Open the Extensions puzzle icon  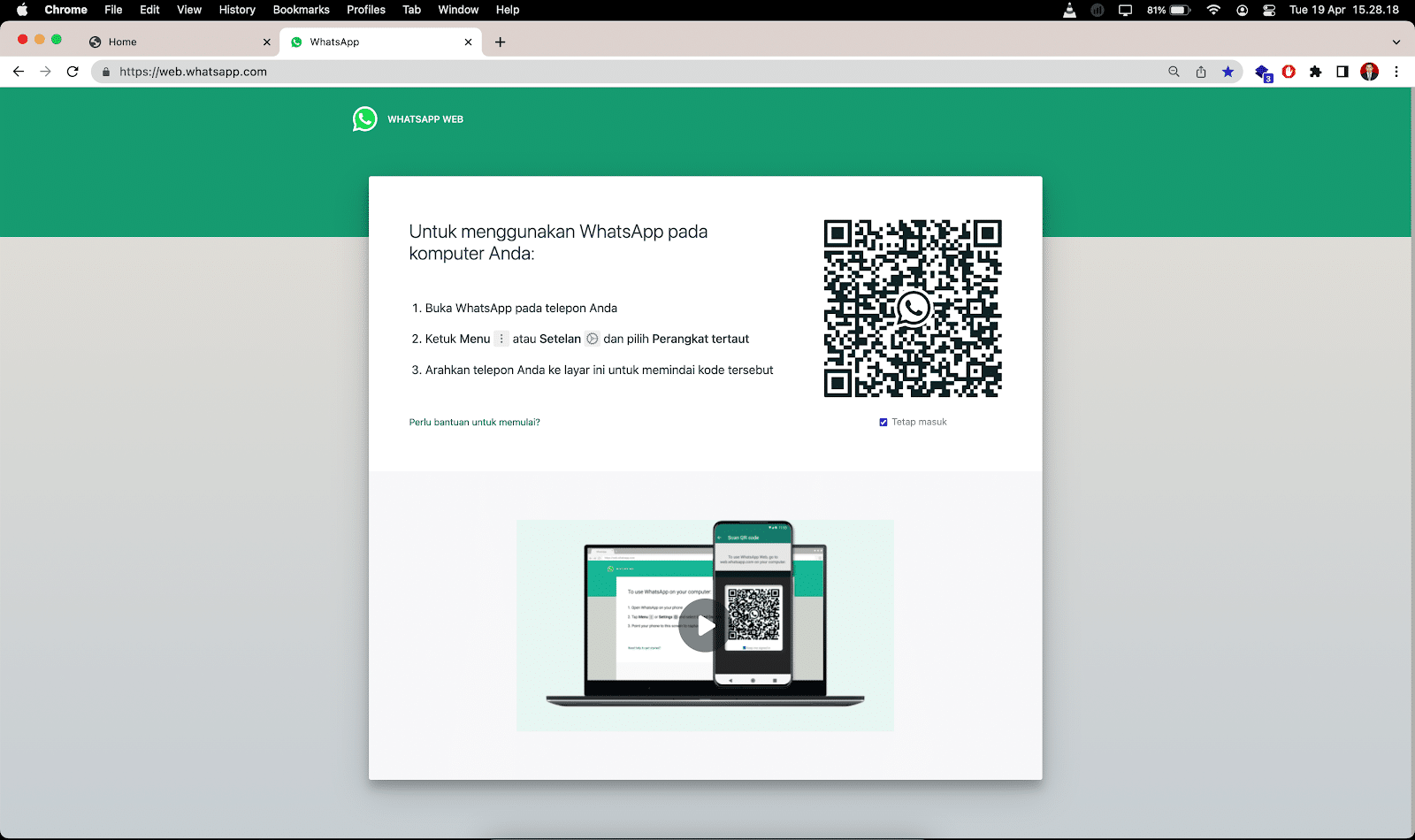tap(1316, 72)
